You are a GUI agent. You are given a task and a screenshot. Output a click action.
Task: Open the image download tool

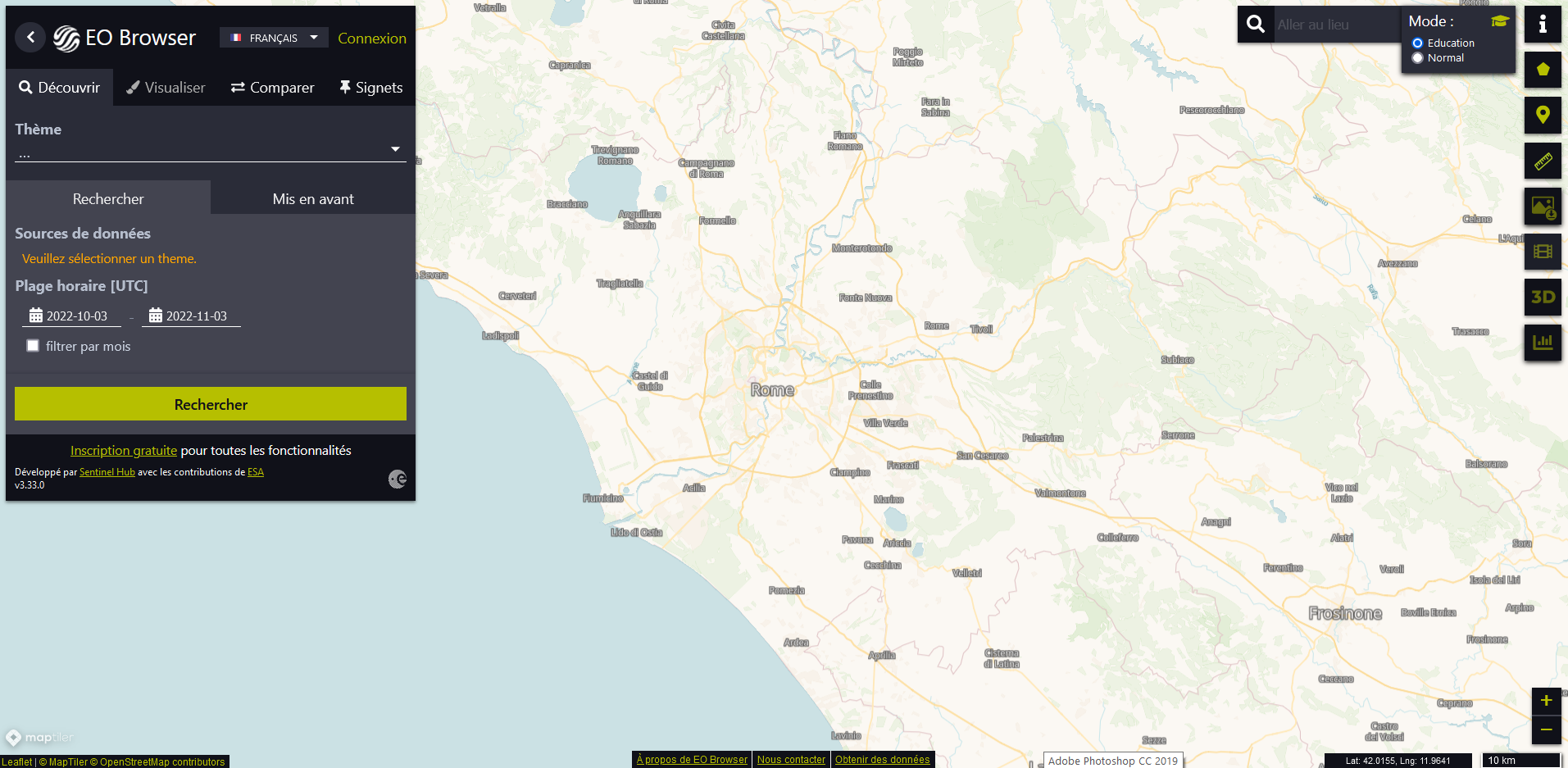[x=1543, y=206]
